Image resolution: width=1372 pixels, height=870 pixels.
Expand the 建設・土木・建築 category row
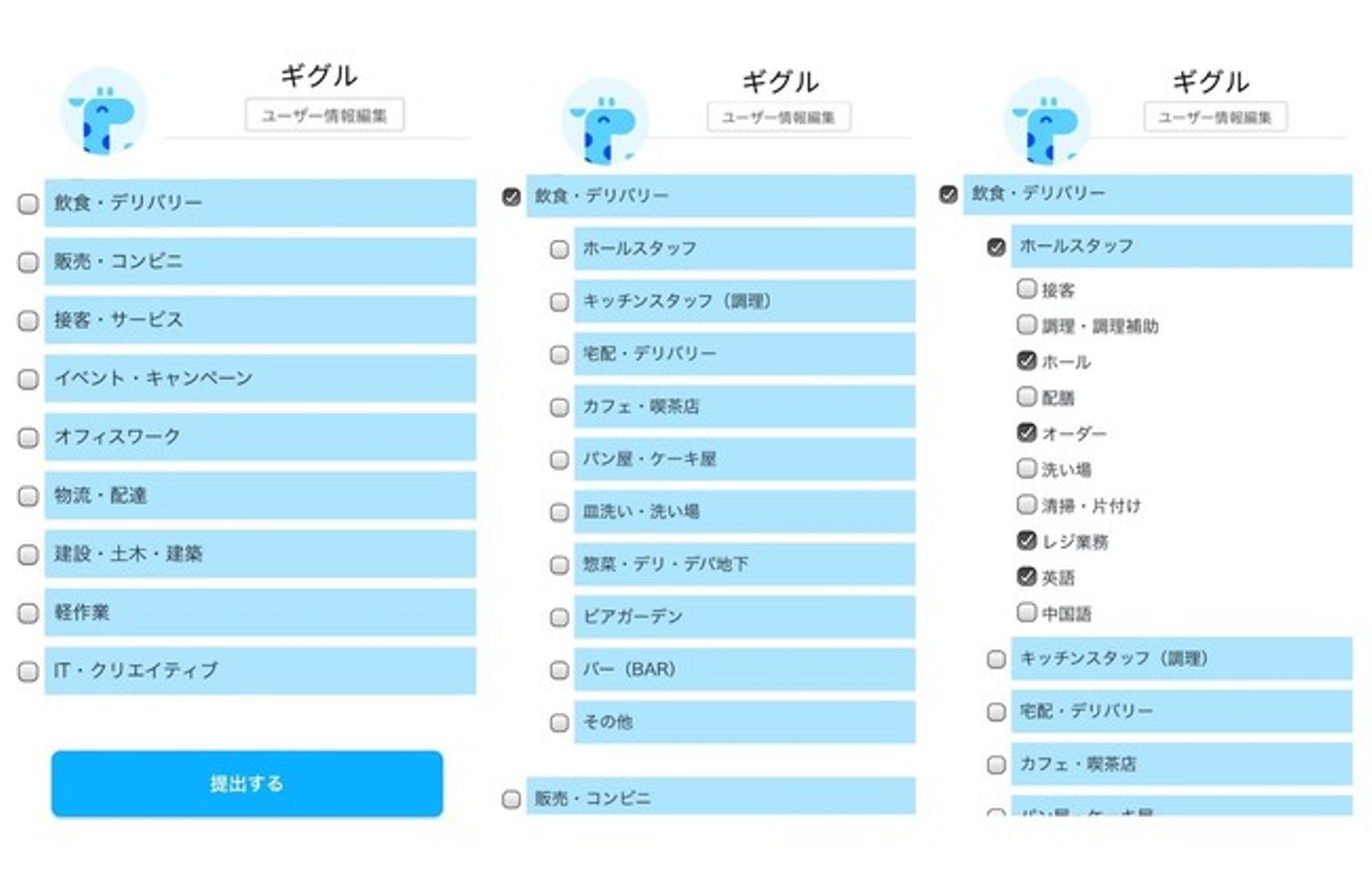coord(259,554)
